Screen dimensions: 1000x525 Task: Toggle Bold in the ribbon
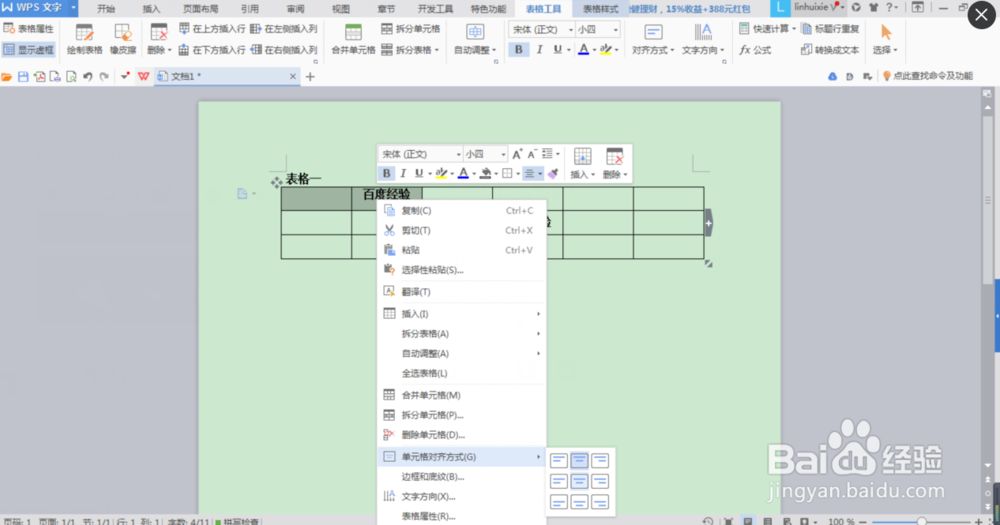518,49
